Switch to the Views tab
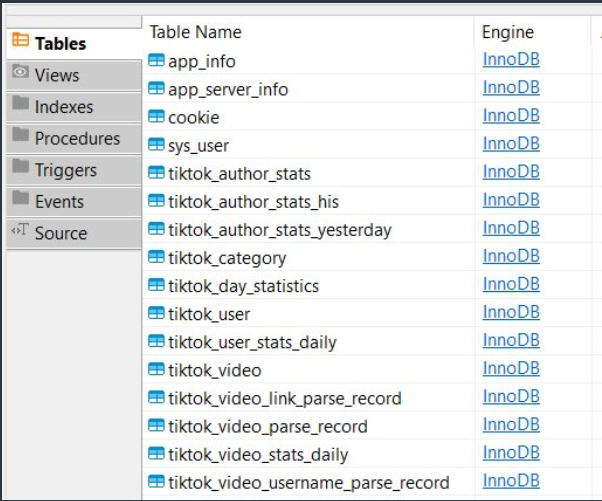The image size is (602, 501). [x=74, y=75]
